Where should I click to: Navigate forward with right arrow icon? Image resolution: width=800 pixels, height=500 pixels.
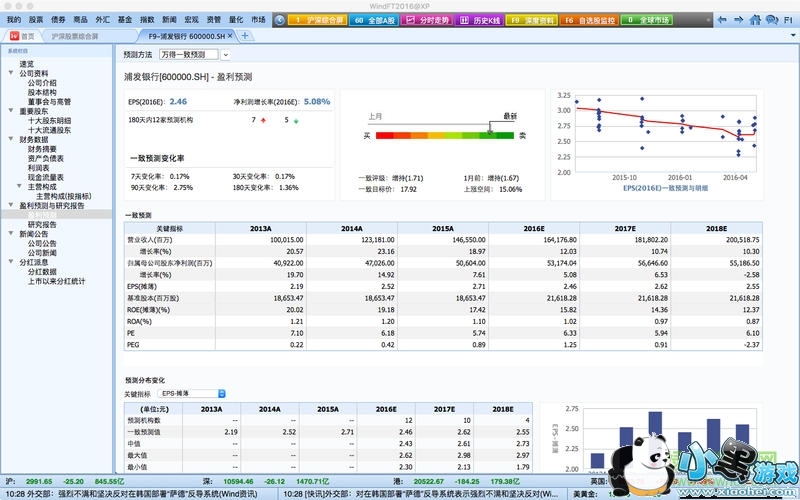[738, 20]
